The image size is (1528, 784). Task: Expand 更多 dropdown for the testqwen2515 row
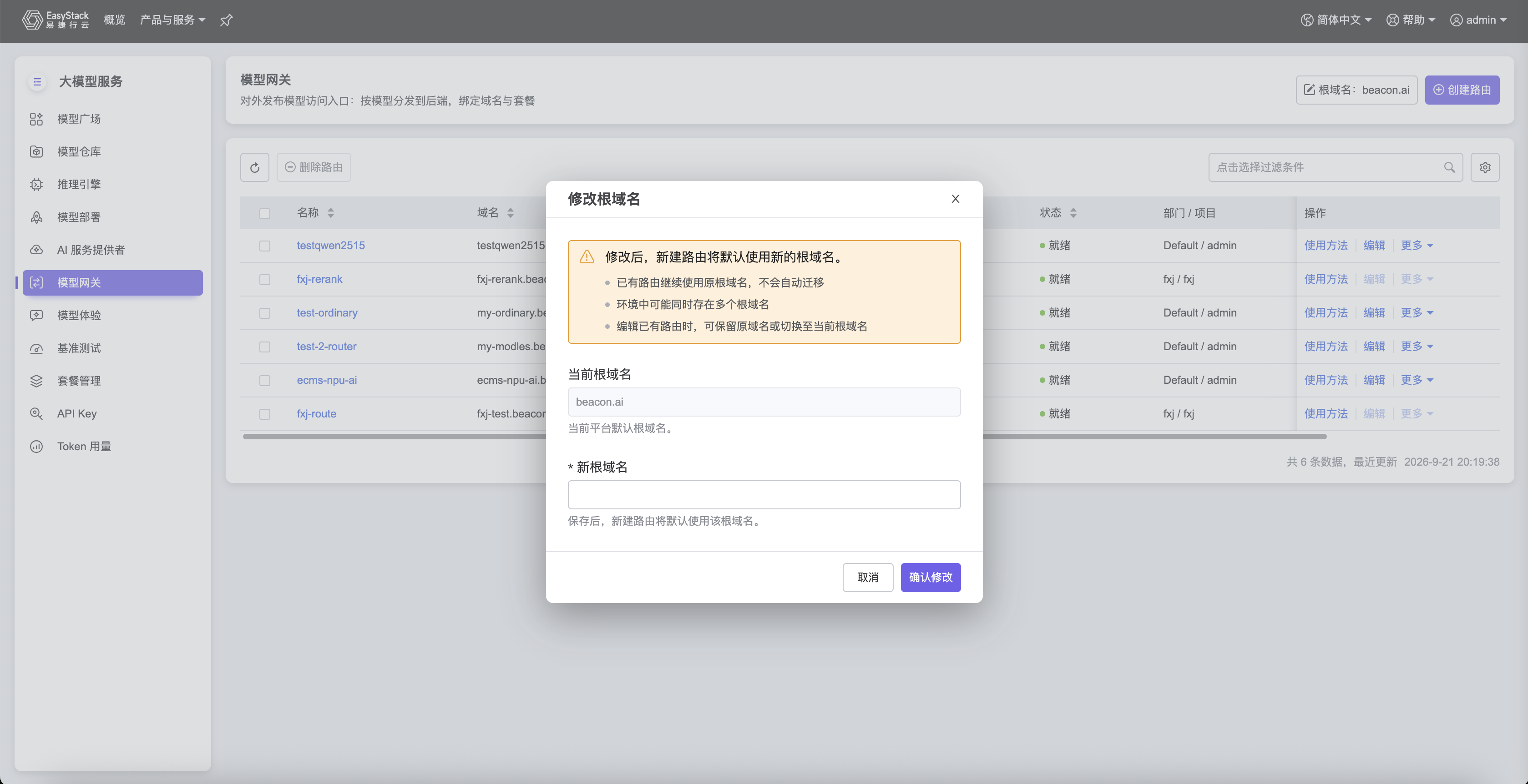pos(1417,245)
